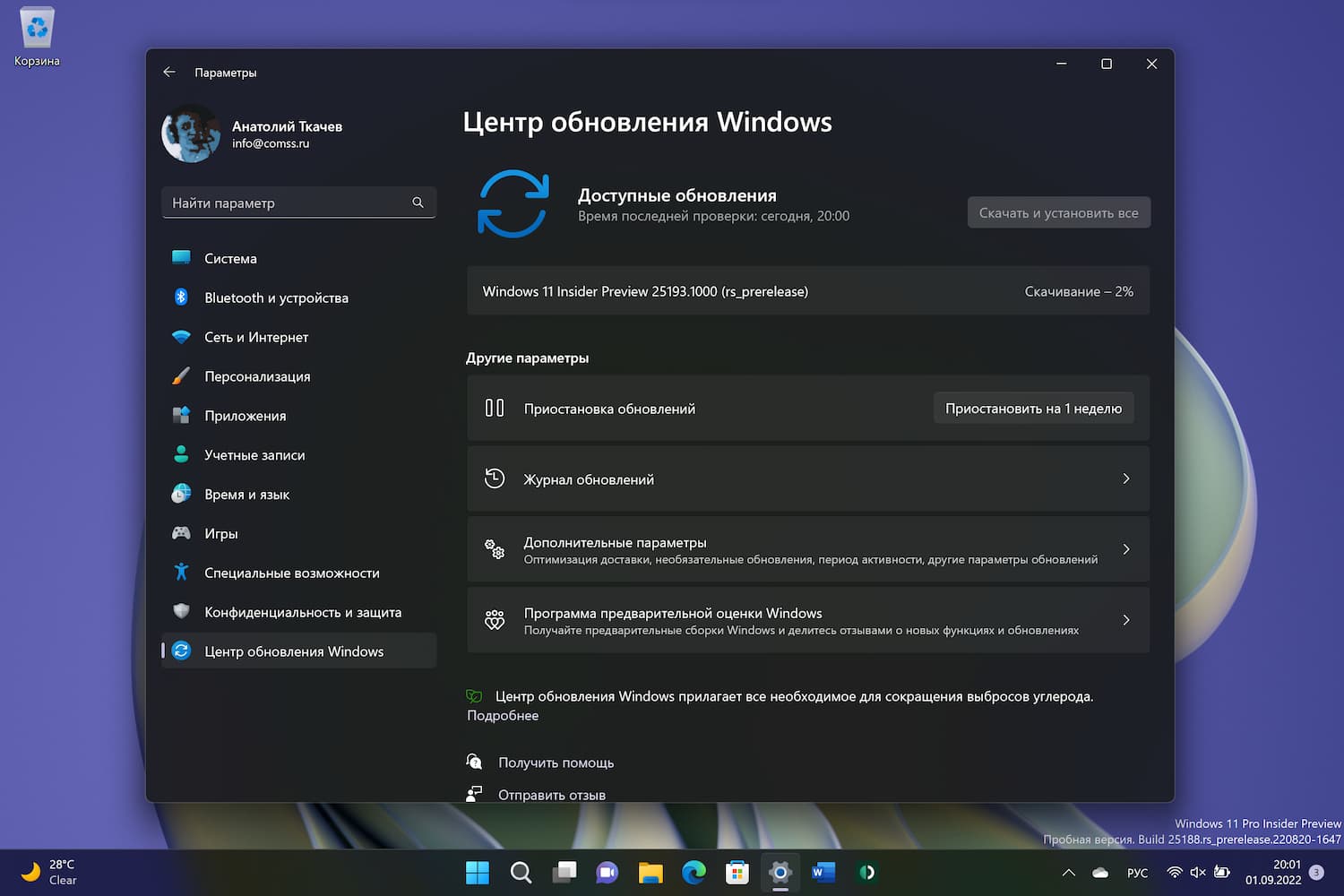This screenshot has height=896, width=1344.
Task: Select Центр обновления Windows in the sidebar
Action: click(298, 651)
